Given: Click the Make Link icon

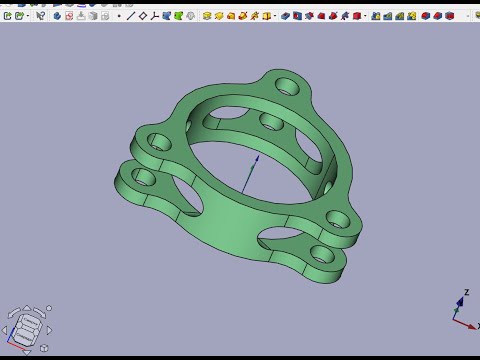Looking at the screenshot, I should pos(8,16).
